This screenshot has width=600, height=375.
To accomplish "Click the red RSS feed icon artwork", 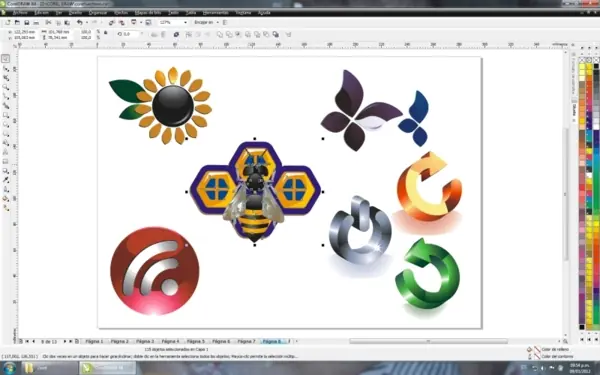I will 155,271.
